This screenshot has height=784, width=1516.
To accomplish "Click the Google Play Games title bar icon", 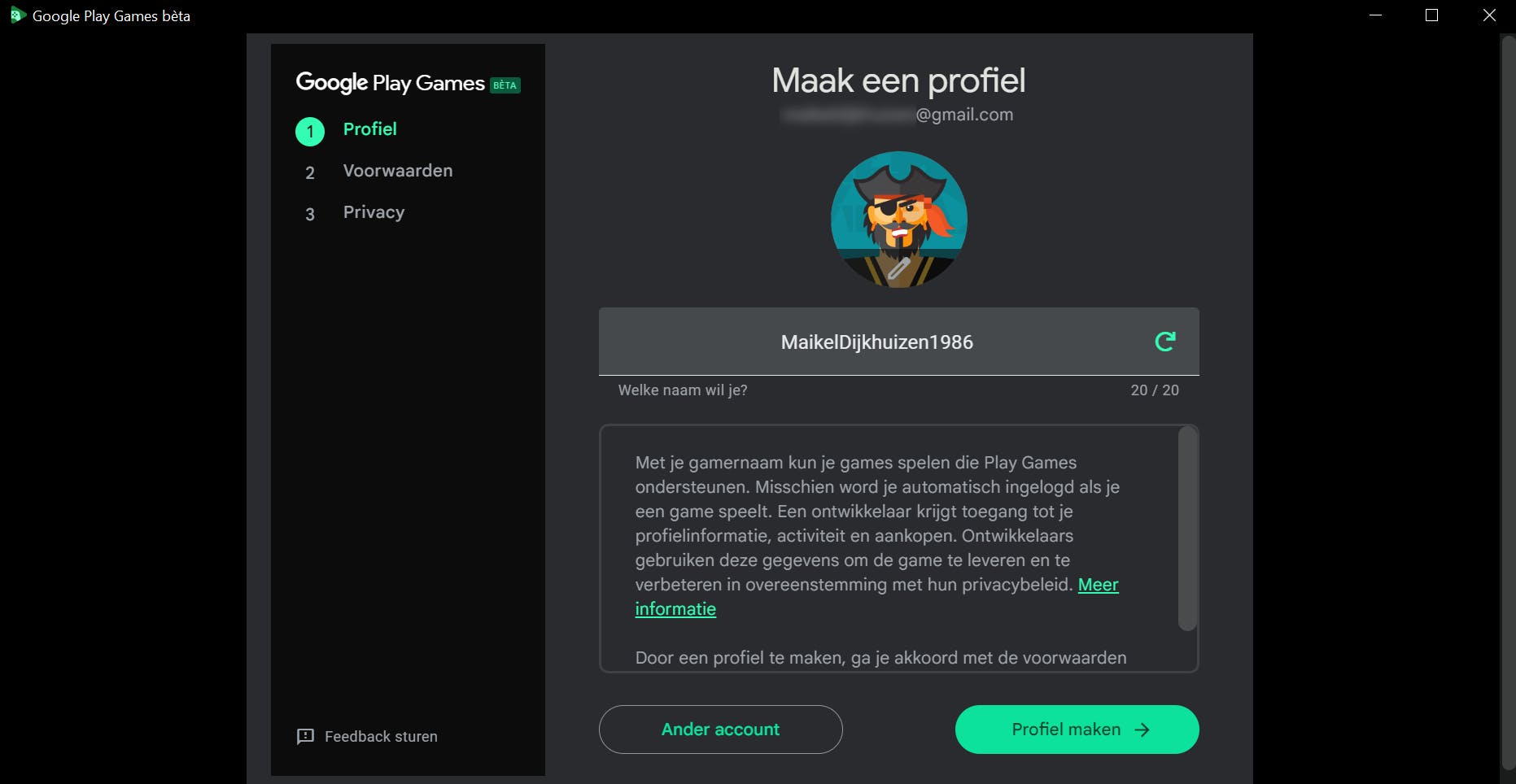I will pos(17,15).
